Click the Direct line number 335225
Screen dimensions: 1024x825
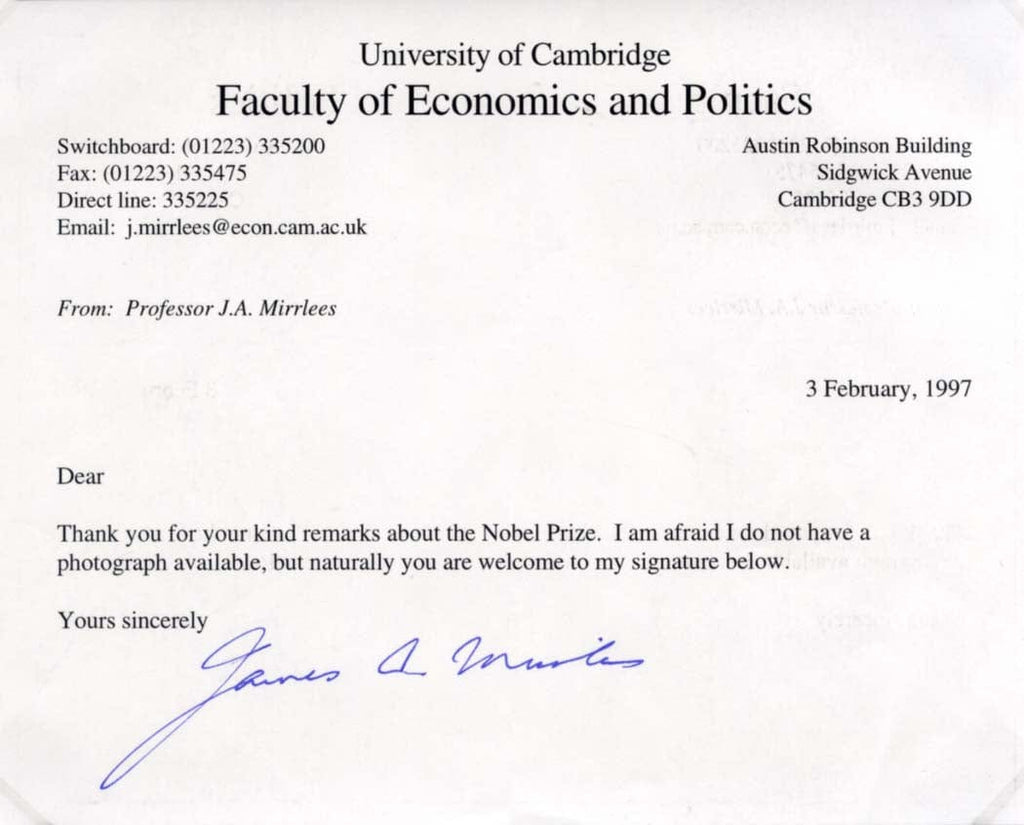pyautogui.click(x=195, y=200)
